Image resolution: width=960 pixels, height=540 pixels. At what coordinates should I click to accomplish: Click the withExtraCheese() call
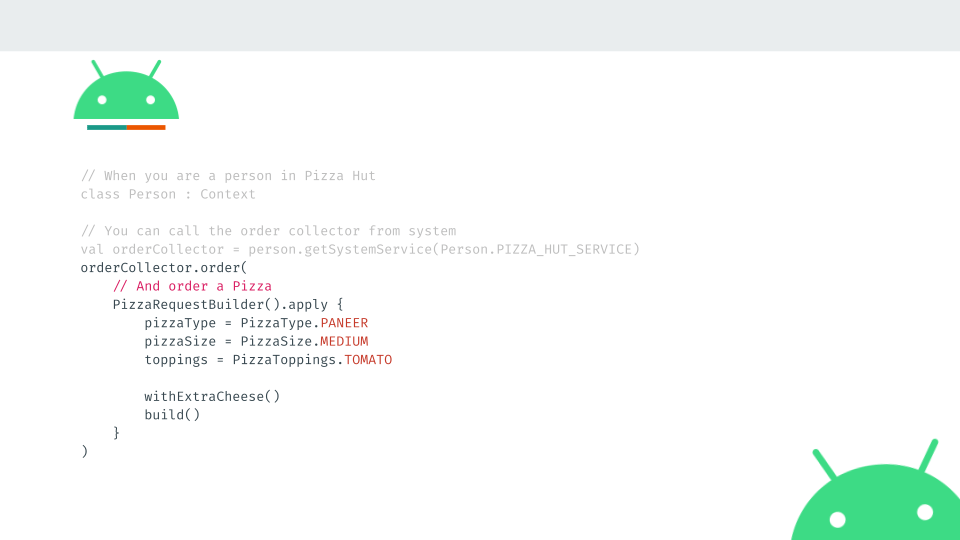tap(212, 397)
